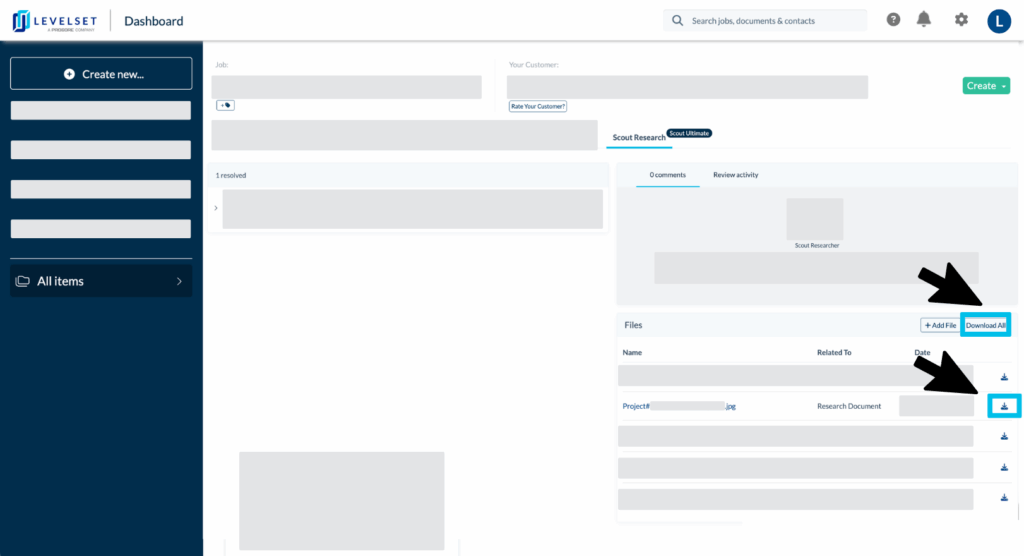Open the Create dropdown button
The image size is (1024, 556).
point(985,86)
